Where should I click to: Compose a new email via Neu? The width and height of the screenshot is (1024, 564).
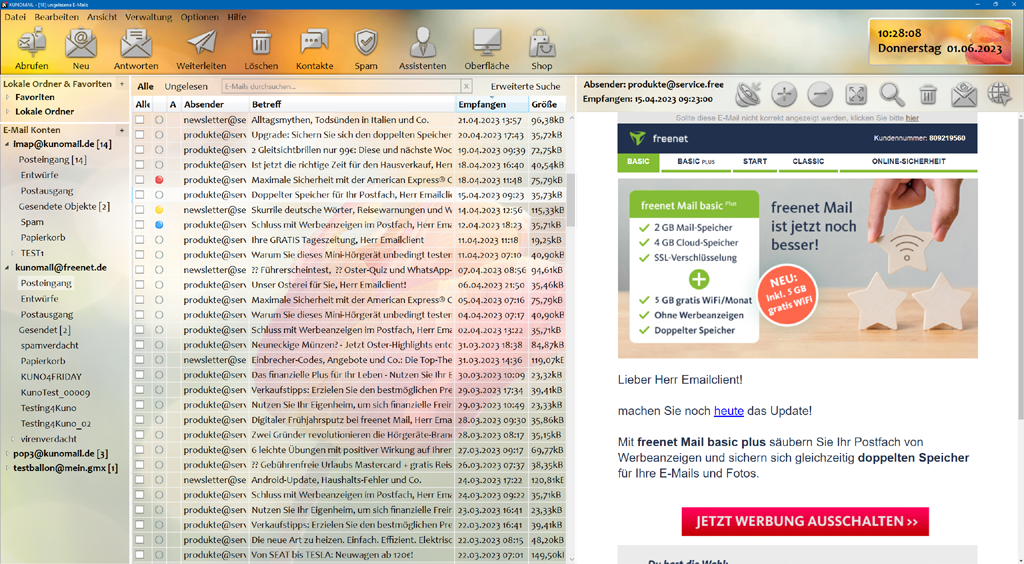[81, 49]
